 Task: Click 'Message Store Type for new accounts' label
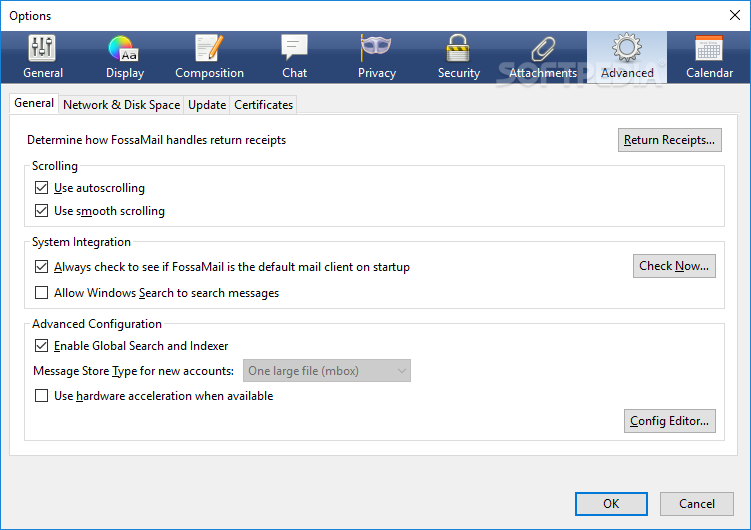click(133, 371)
